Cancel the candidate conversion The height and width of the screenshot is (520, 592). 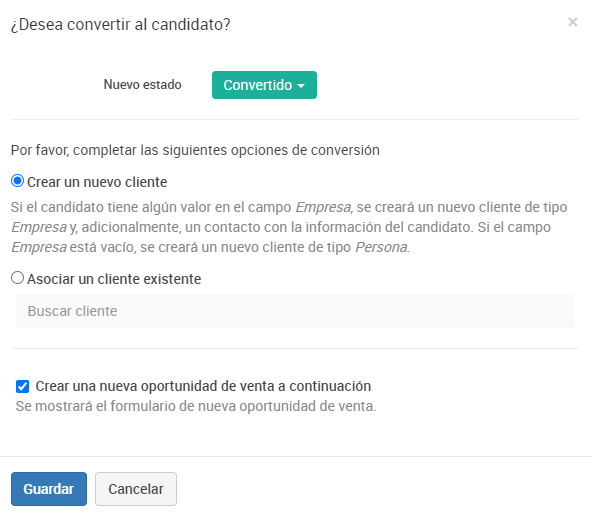[136, 489]
